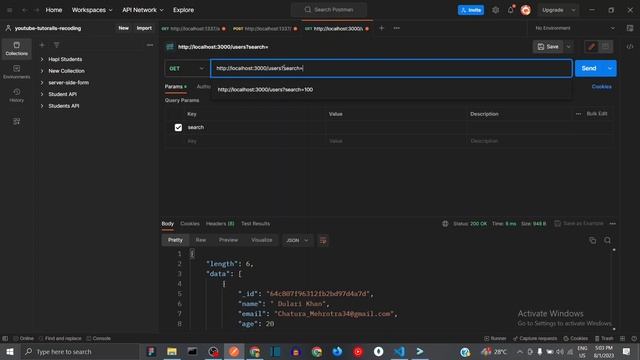Viewport: 640px width, 360px height.
Task: Switch to the Params tab
Action: click(176, 87)
